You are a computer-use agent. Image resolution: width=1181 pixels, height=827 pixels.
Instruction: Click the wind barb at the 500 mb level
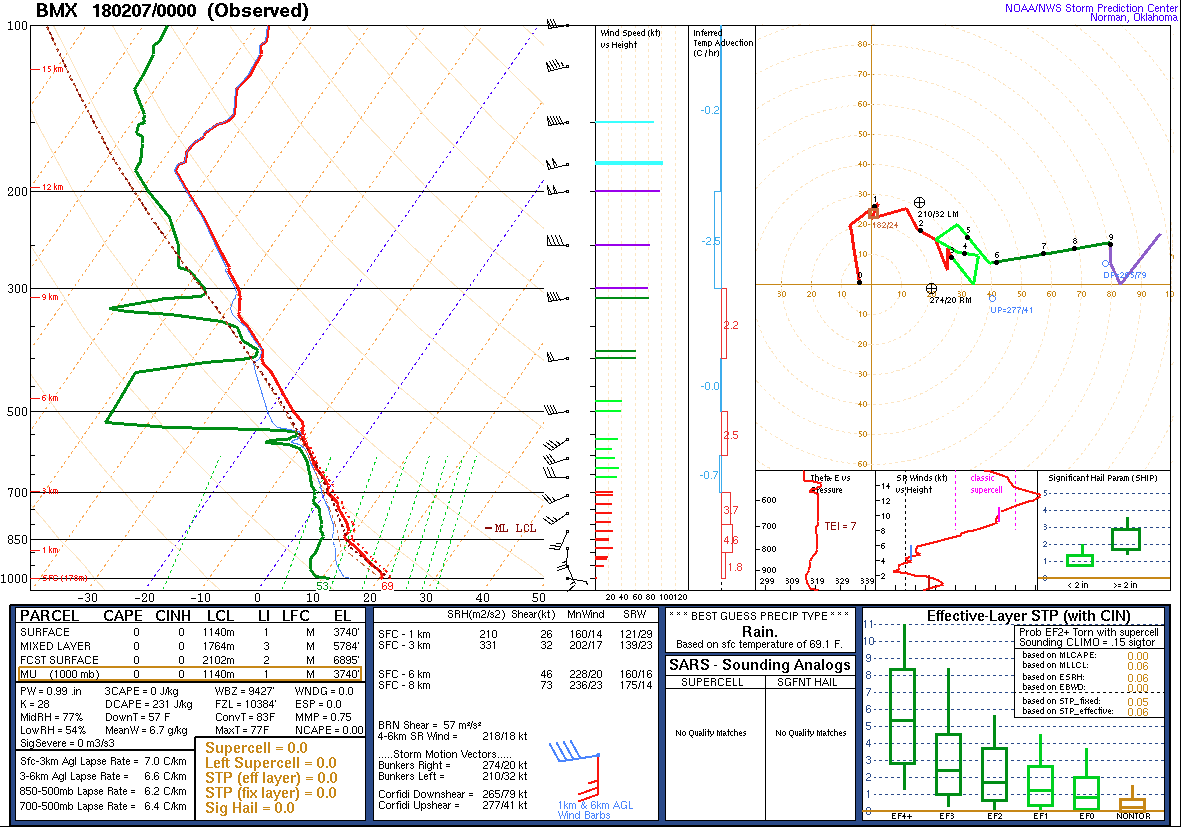point(557,410)
